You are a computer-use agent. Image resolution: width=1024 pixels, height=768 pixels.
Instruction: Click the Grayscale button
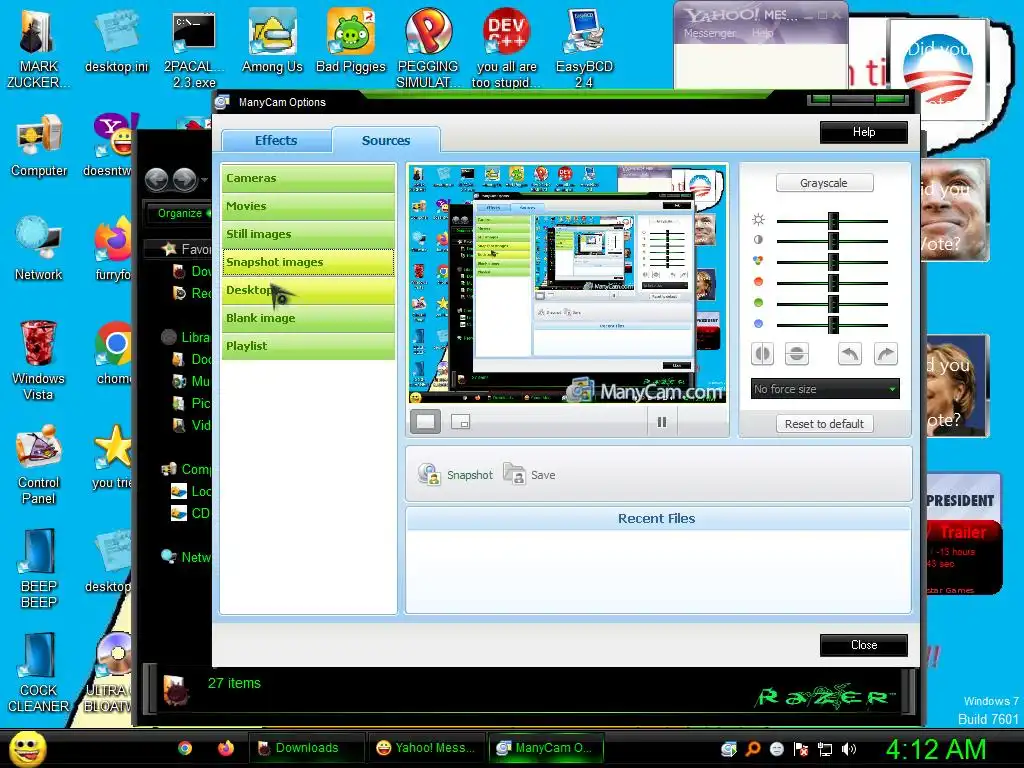click(x=824, y=183)
